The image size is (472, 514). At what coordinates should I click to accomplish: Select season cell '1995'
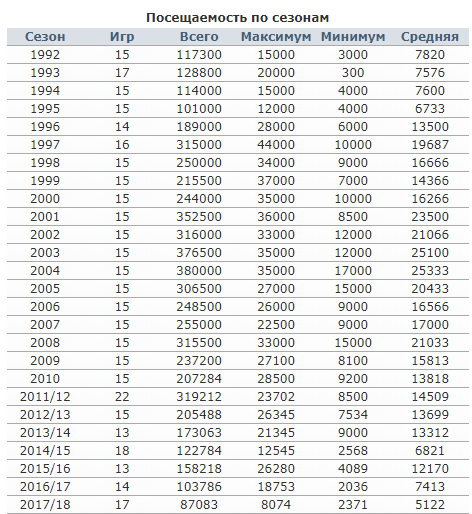[45, 109]
